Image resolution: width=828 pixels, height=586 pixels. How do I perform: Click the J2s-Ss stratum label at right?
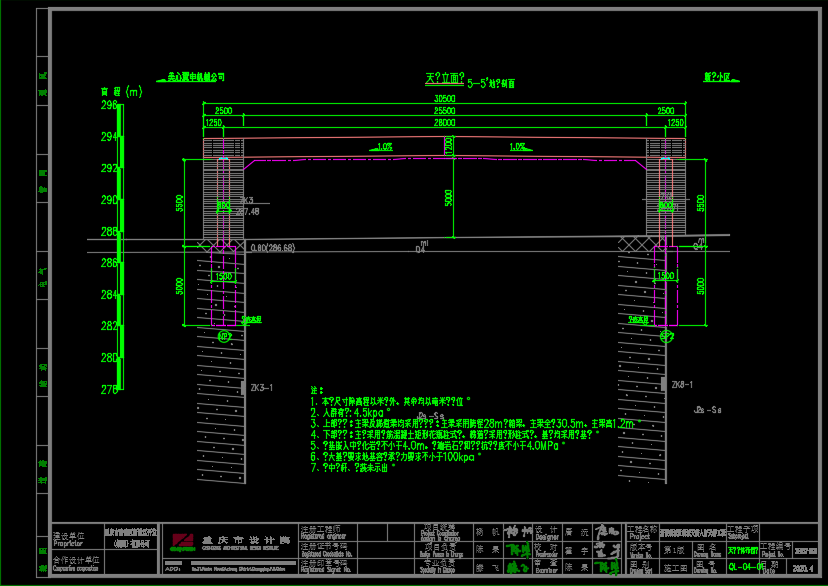click(708, 410)
